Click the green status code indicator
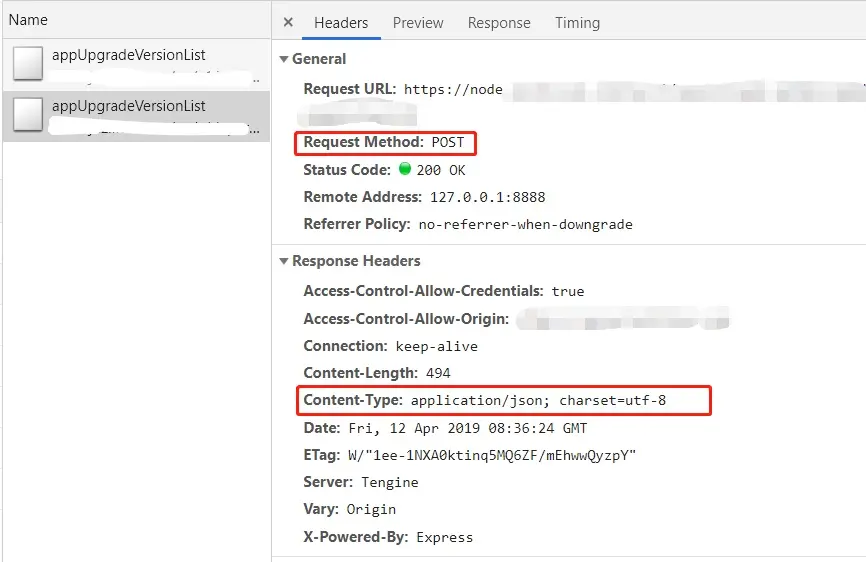Viewport: 866px width, 562px height. [405, 169]
